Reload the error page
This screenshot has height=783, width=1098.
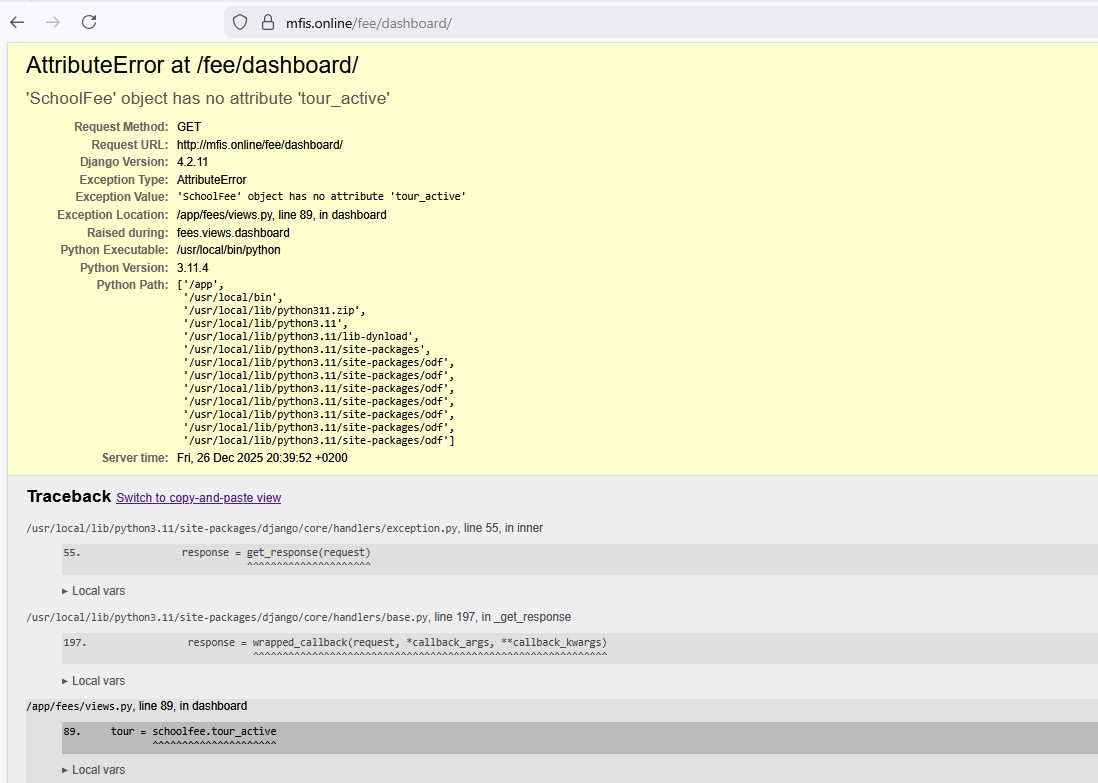tap(89, 22)
